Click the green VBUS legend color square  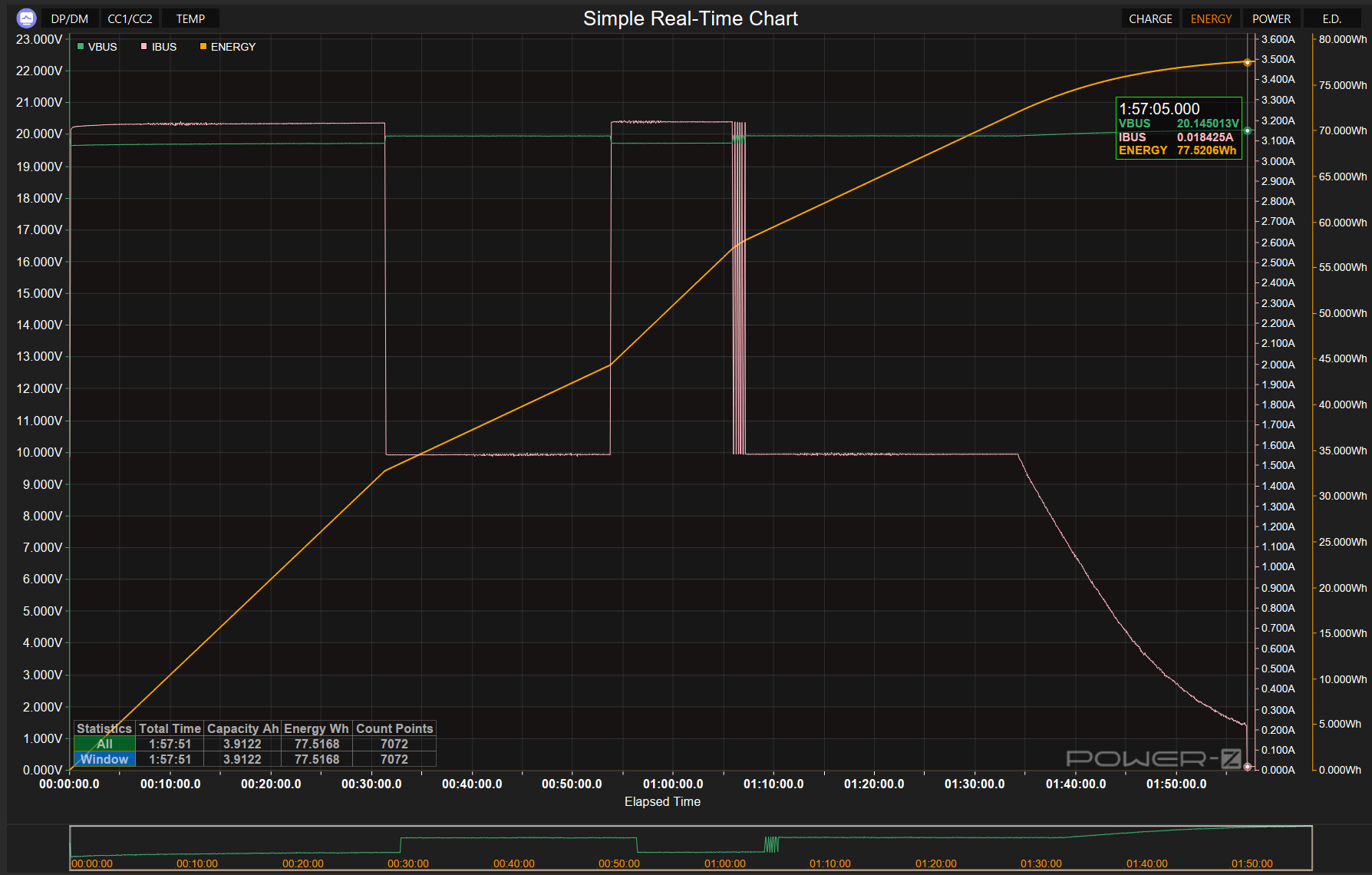pos(81,47)
